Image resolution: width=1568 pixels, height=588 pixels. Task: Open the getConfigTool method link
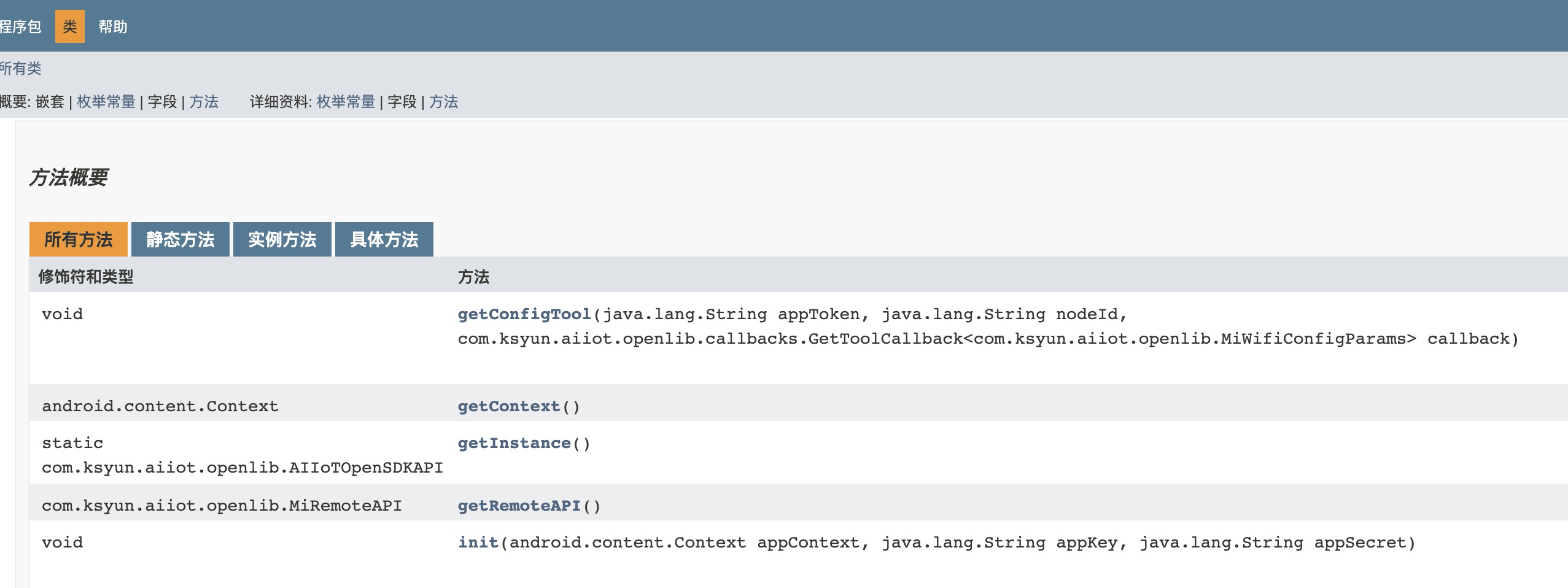click(x=524, y=314)
